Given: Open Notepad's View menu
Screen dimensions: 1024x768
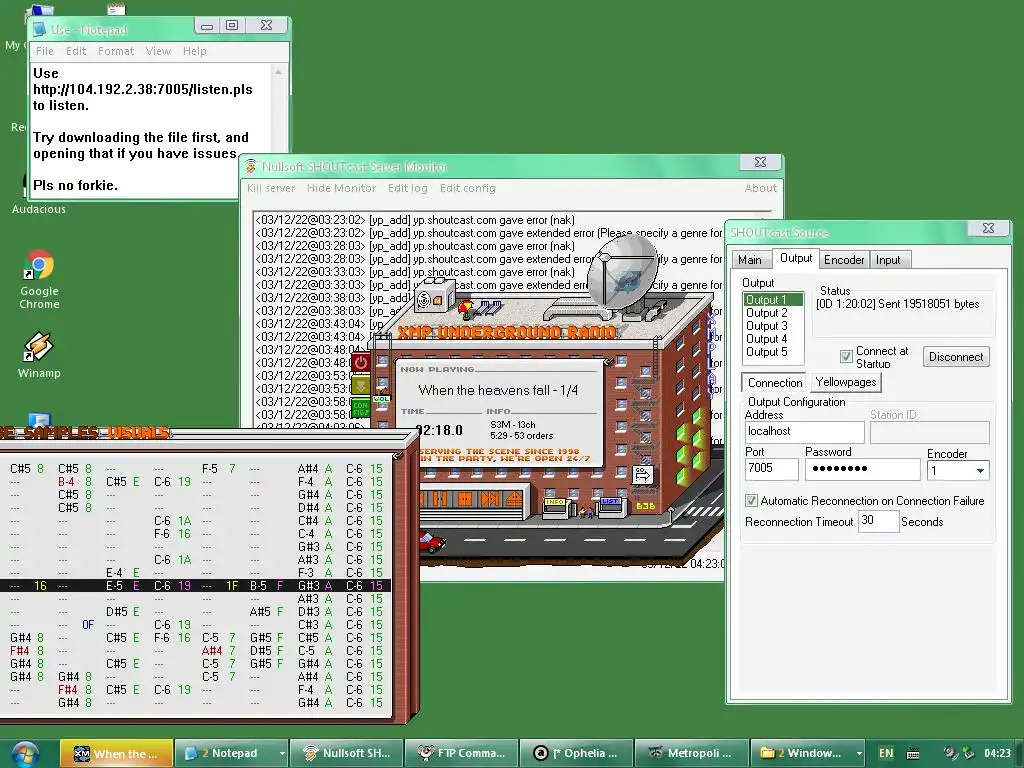Looking at the screenshot, I should (x=158, y=51).
